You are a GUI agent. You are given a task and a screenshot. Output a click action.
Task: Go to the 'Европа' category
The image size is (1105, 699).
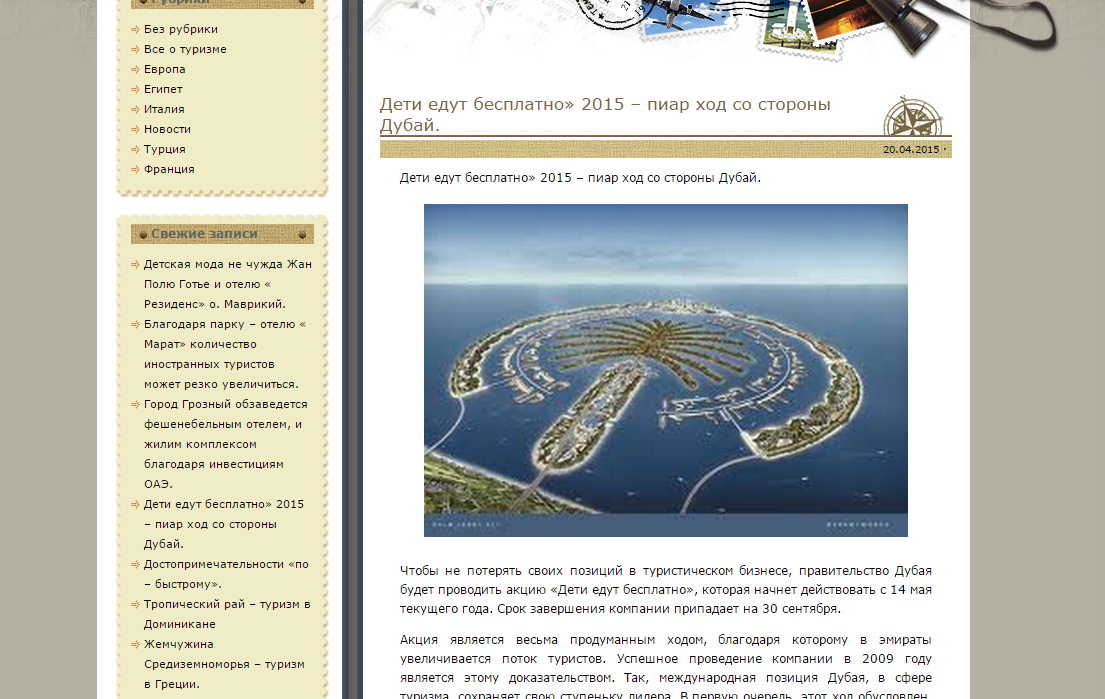point(165,69)
